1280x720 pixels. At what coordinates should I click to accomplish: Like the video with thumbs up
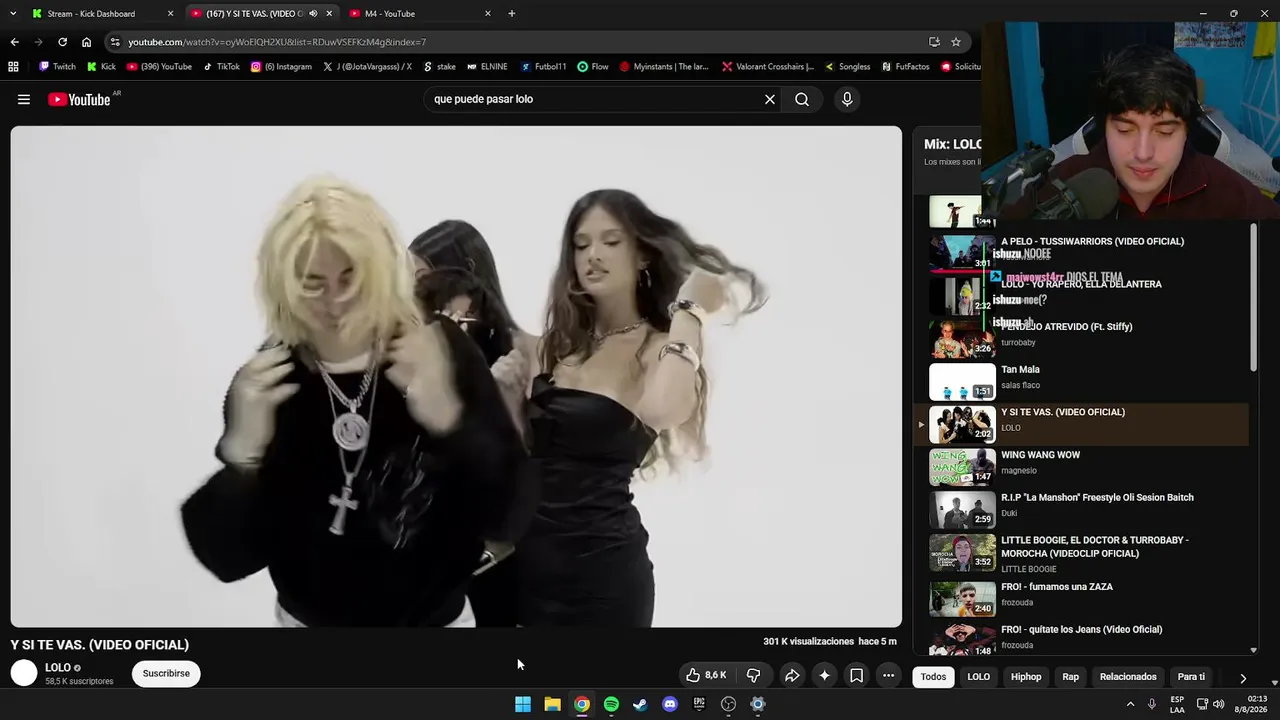coord(706,675)
